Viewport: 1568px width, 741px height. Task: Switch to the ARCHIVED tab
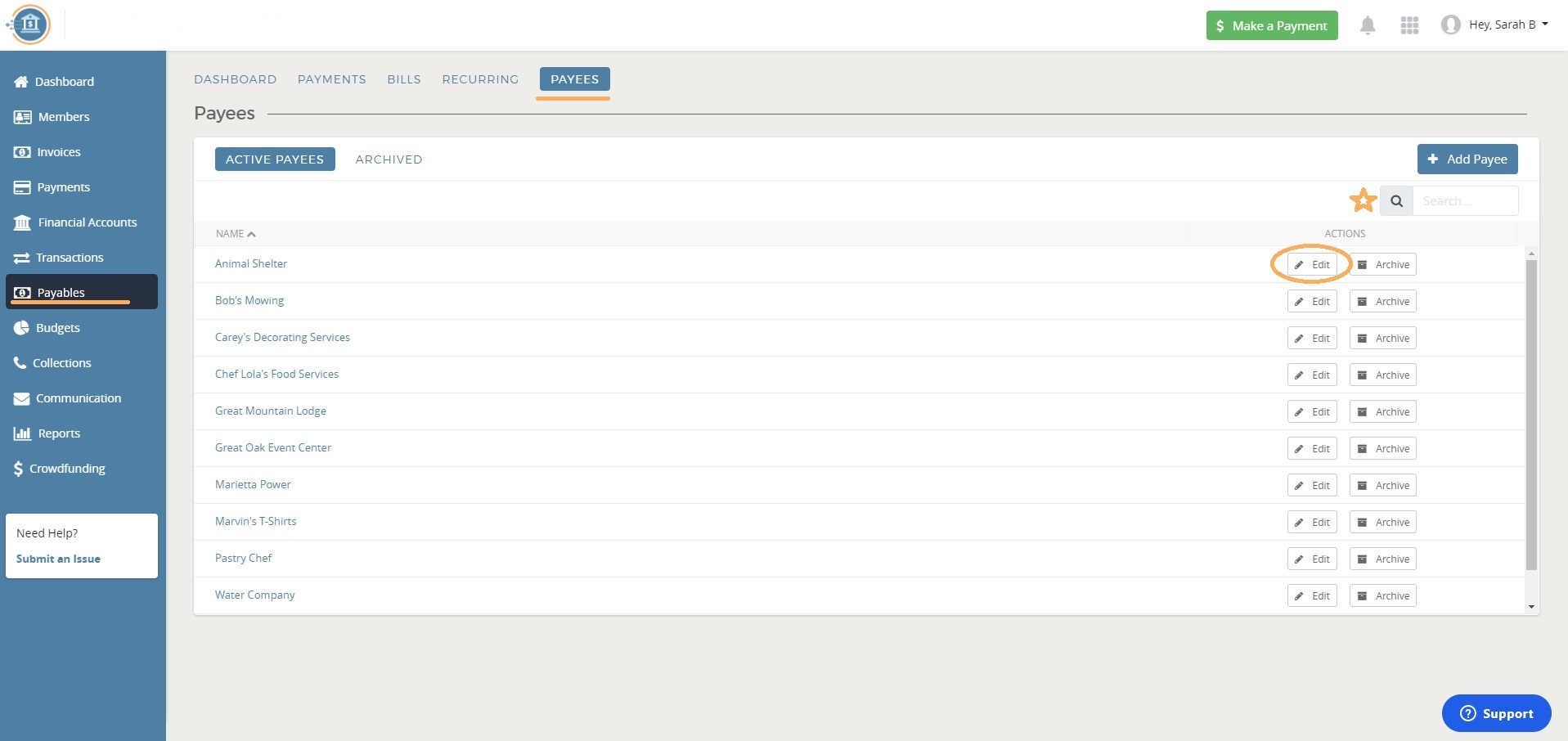point(389,159)
